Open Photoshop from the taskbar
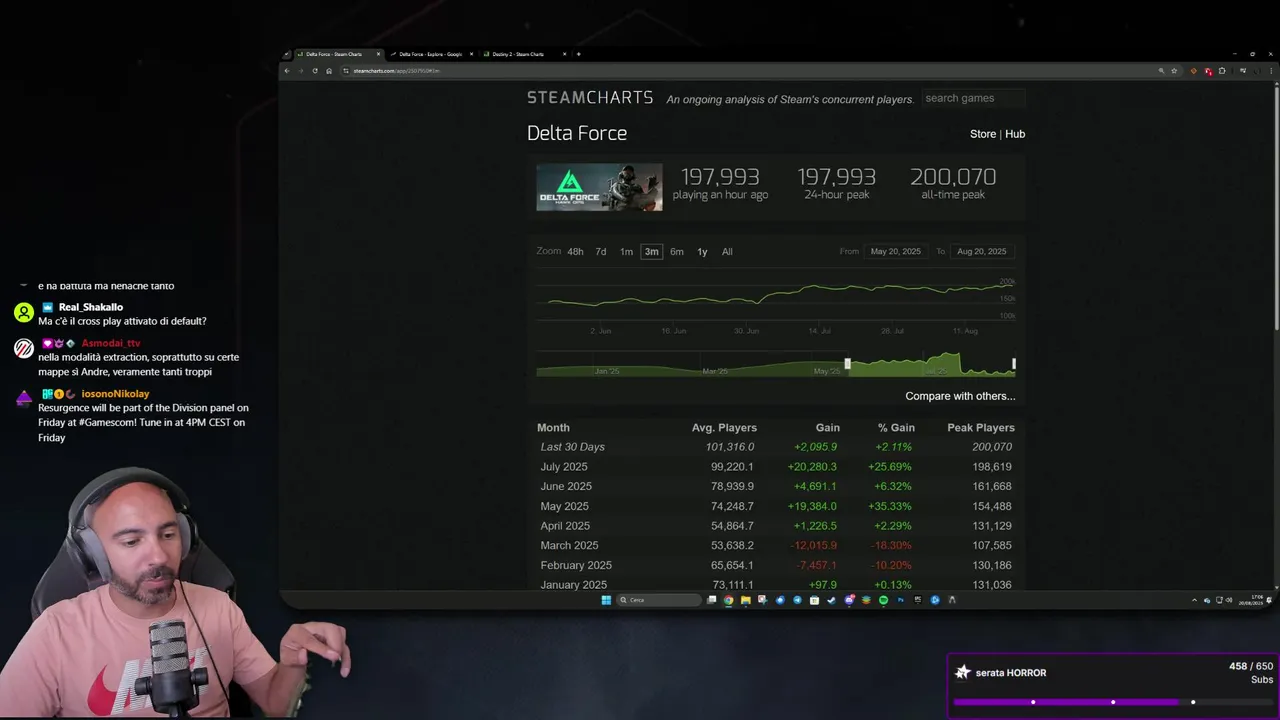This screenshot has width=1280, height=720. pos(900,600)
